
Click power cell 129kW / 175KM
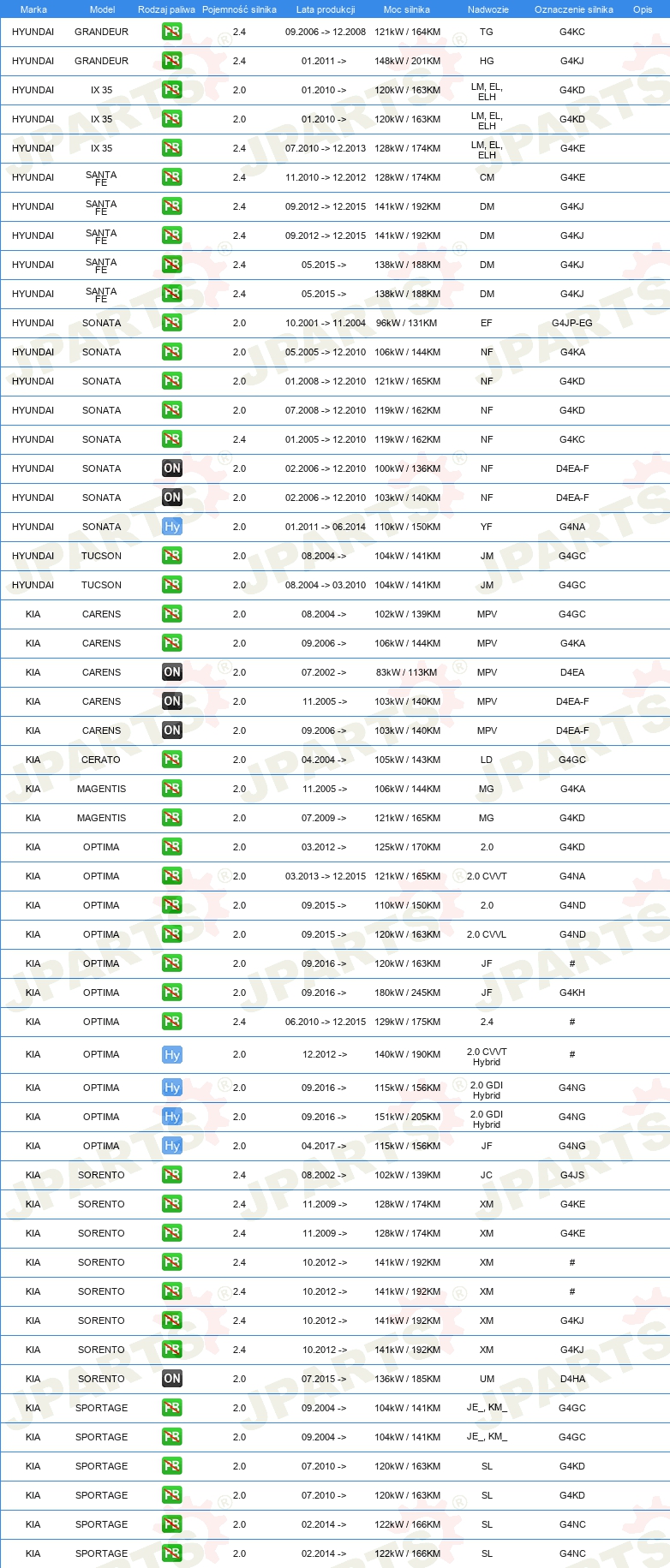pyautogui.click(x=408, y=1022)
